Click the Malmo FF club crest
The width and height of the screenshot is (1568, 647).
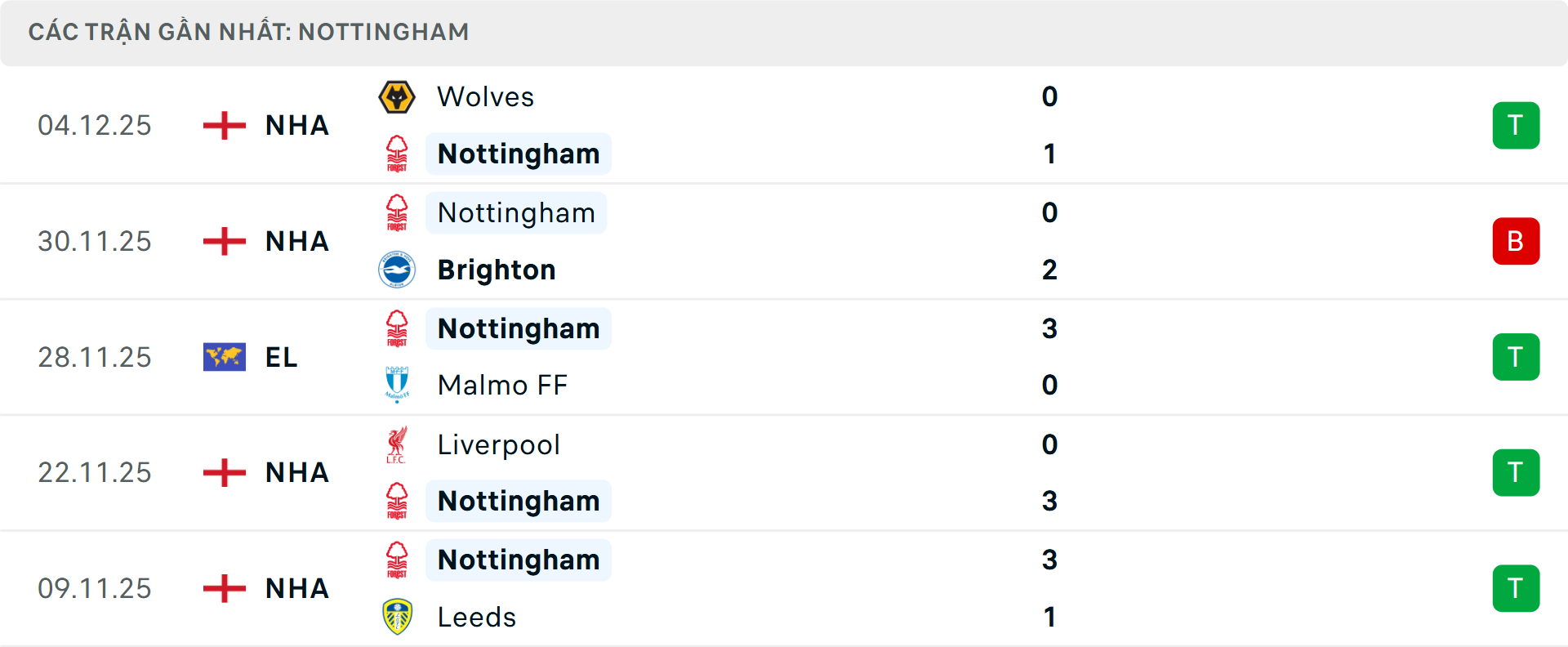[x=397, y=385]
